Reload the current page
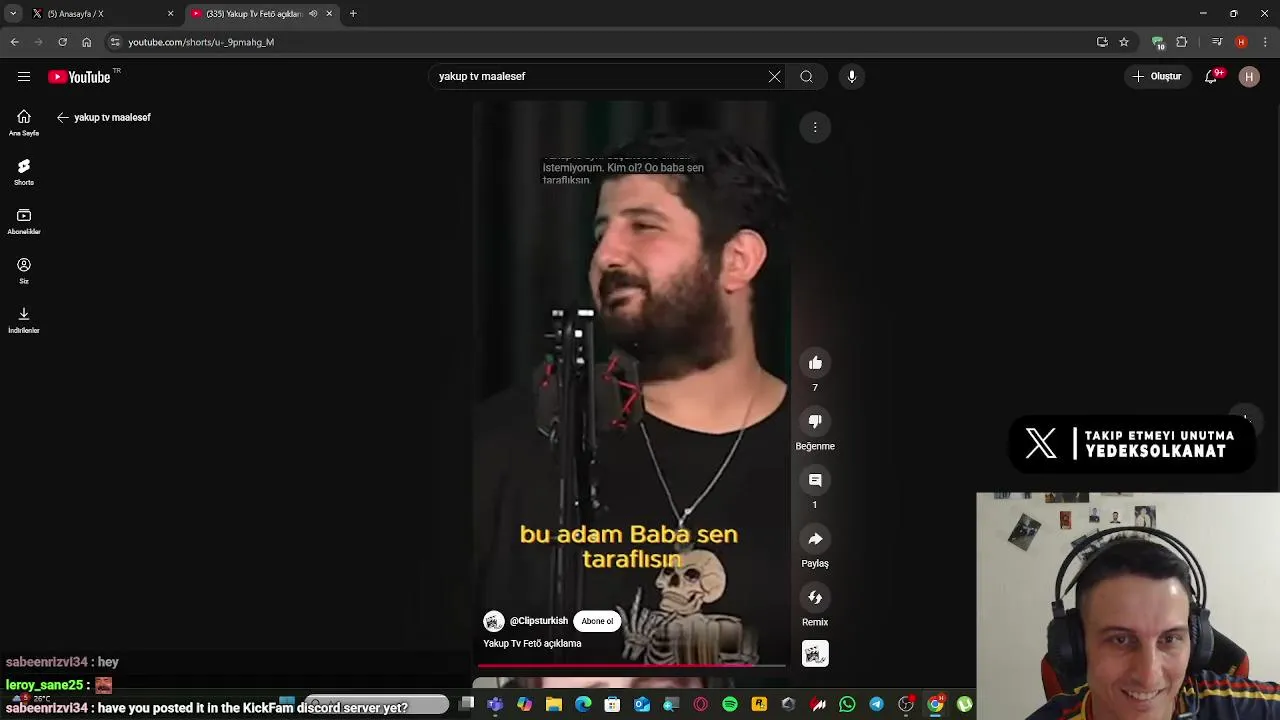The width and height of the screenshot is (1280, 720). [x=62, y=42]
